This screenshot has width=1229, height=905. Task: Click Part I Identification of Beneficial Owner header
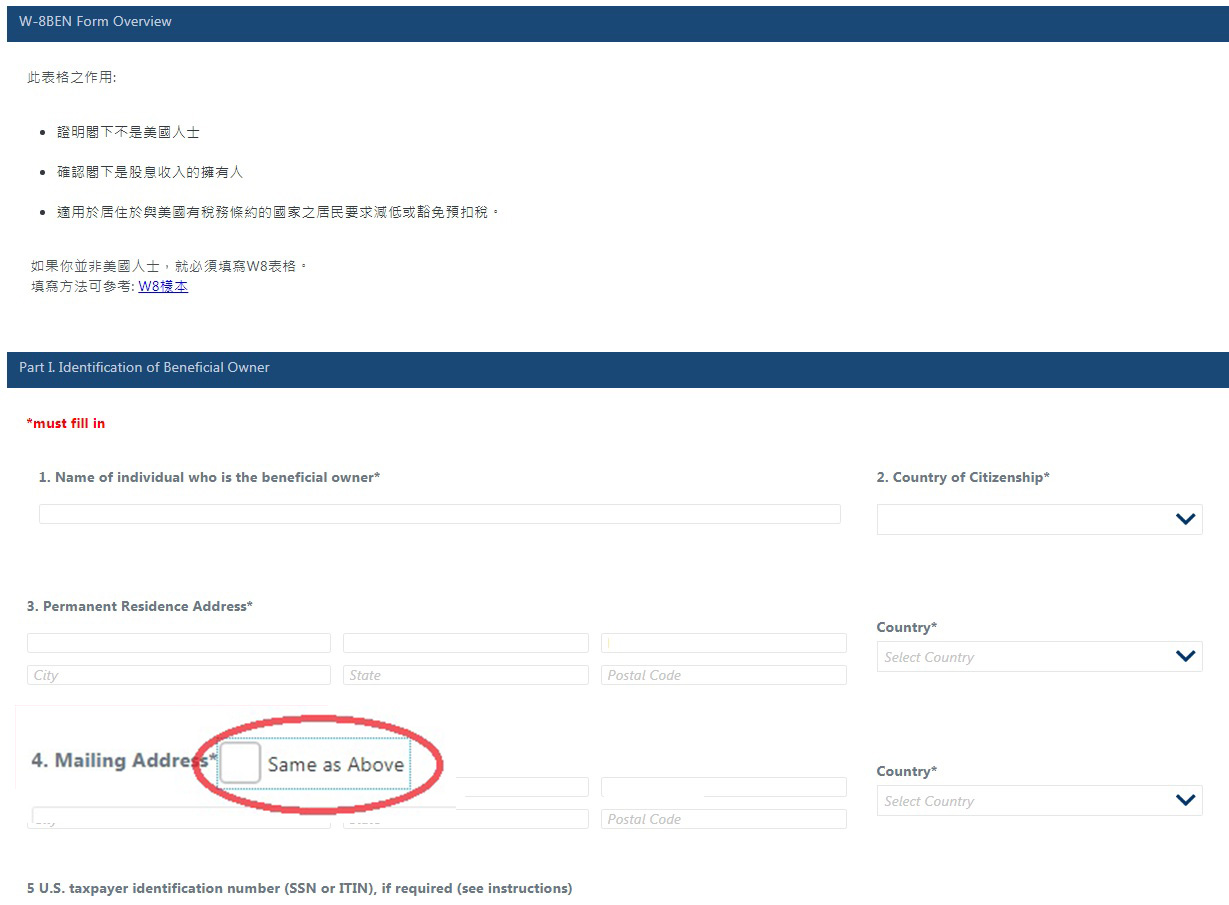145,368
